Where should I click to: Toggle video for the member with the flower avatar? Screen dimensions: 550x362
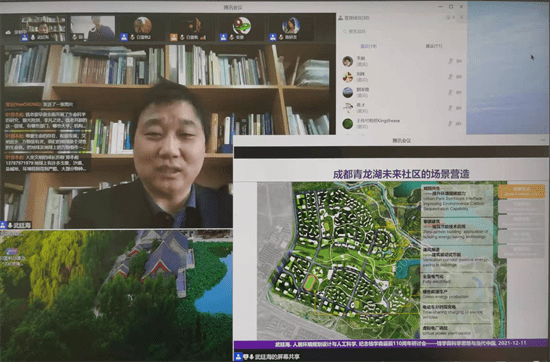pos(459,76)
